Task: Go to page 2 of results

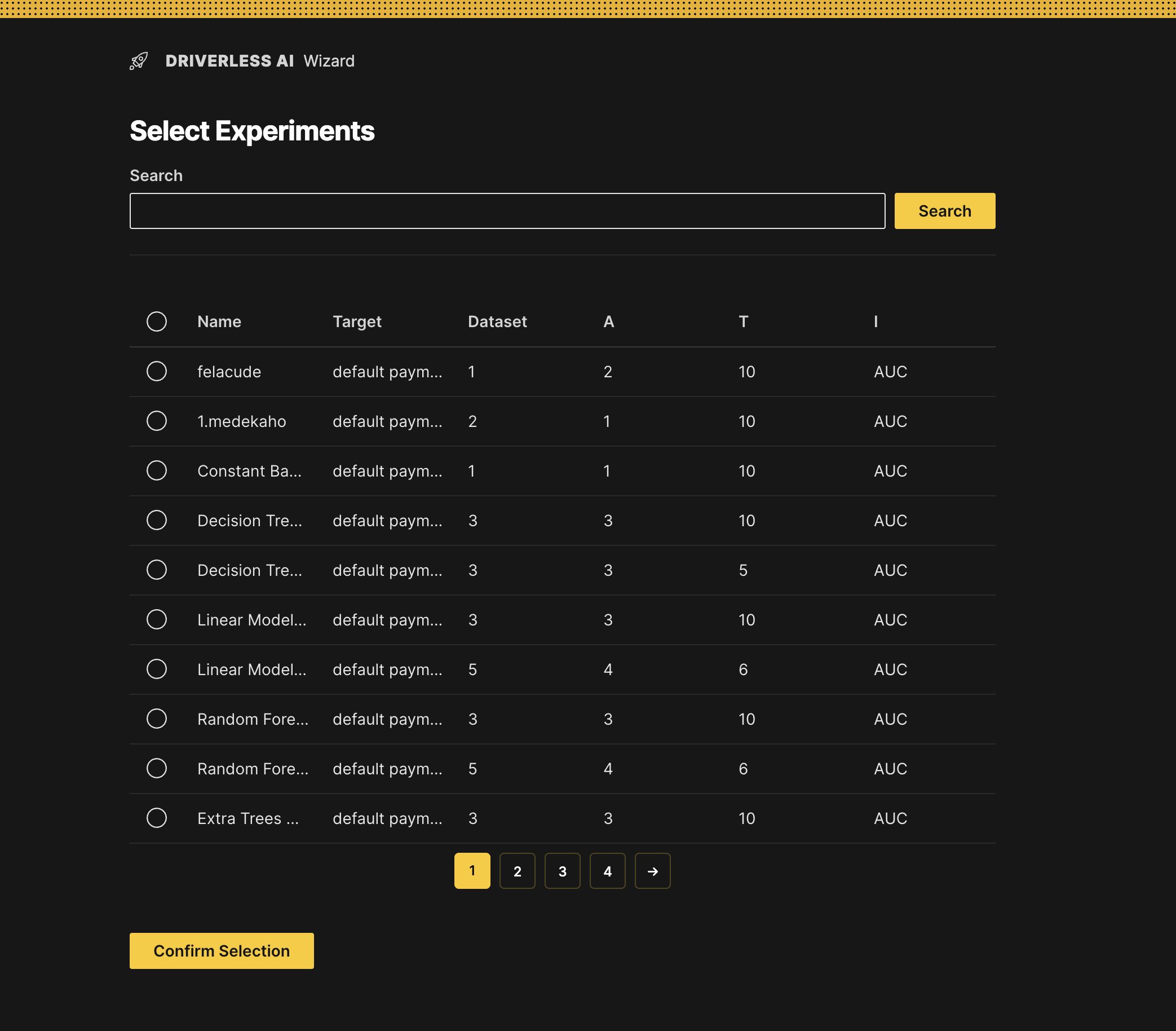Action: (x=517, y=870)
